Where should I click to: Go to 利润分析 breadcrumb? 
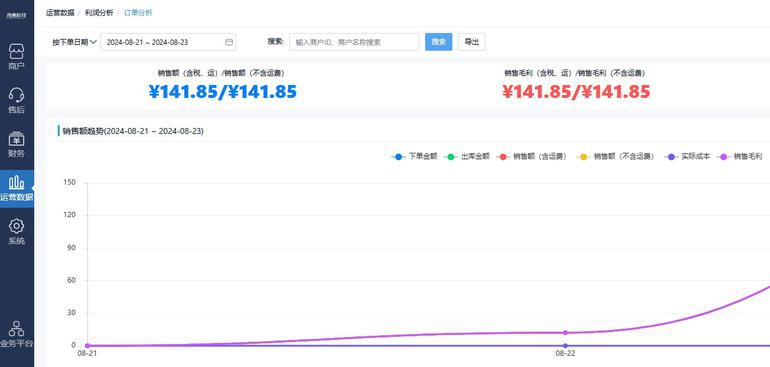coord(99,13)
